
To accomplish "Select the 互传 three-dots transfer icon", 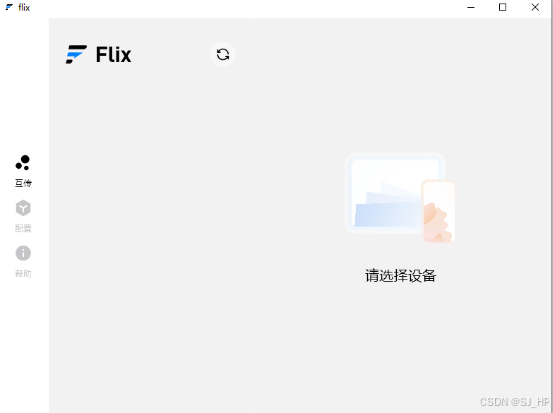I will [x=23, y=163].
